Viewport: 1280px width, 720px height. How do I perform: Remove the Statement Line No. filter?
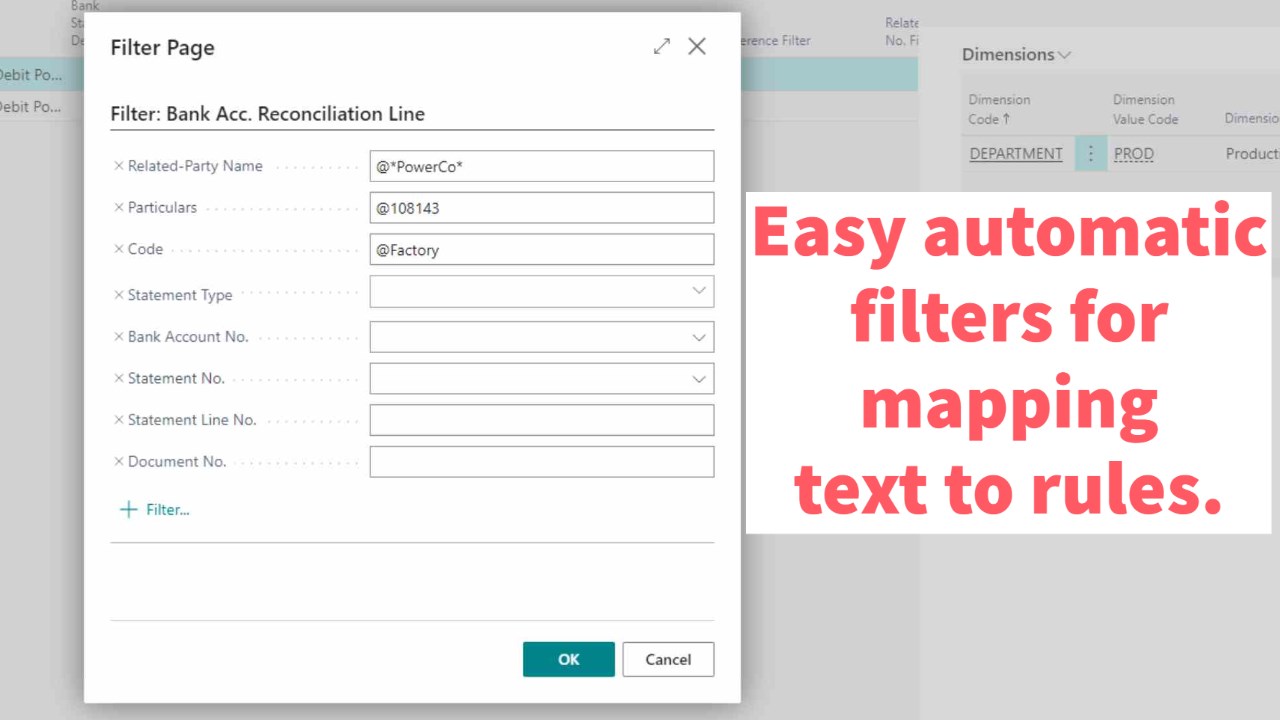(119, 420)
